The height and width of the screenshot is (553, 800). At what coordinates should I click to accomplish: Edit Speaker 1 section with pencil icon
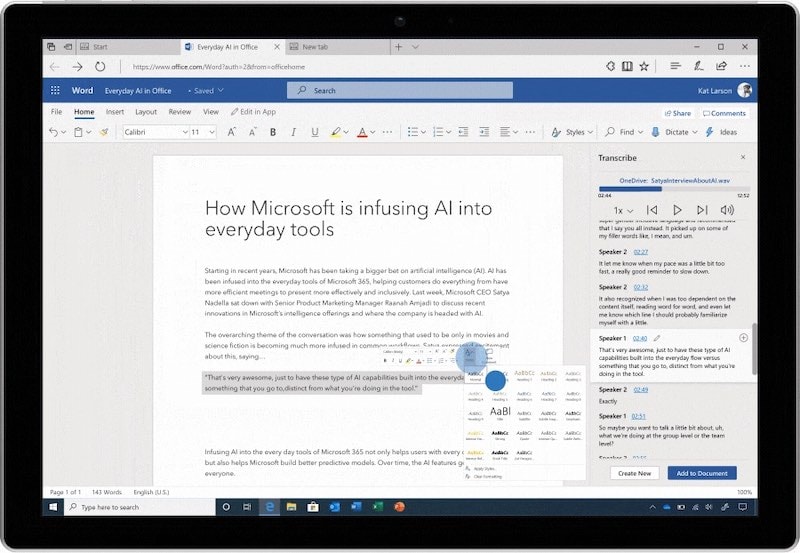pos(657,338)
